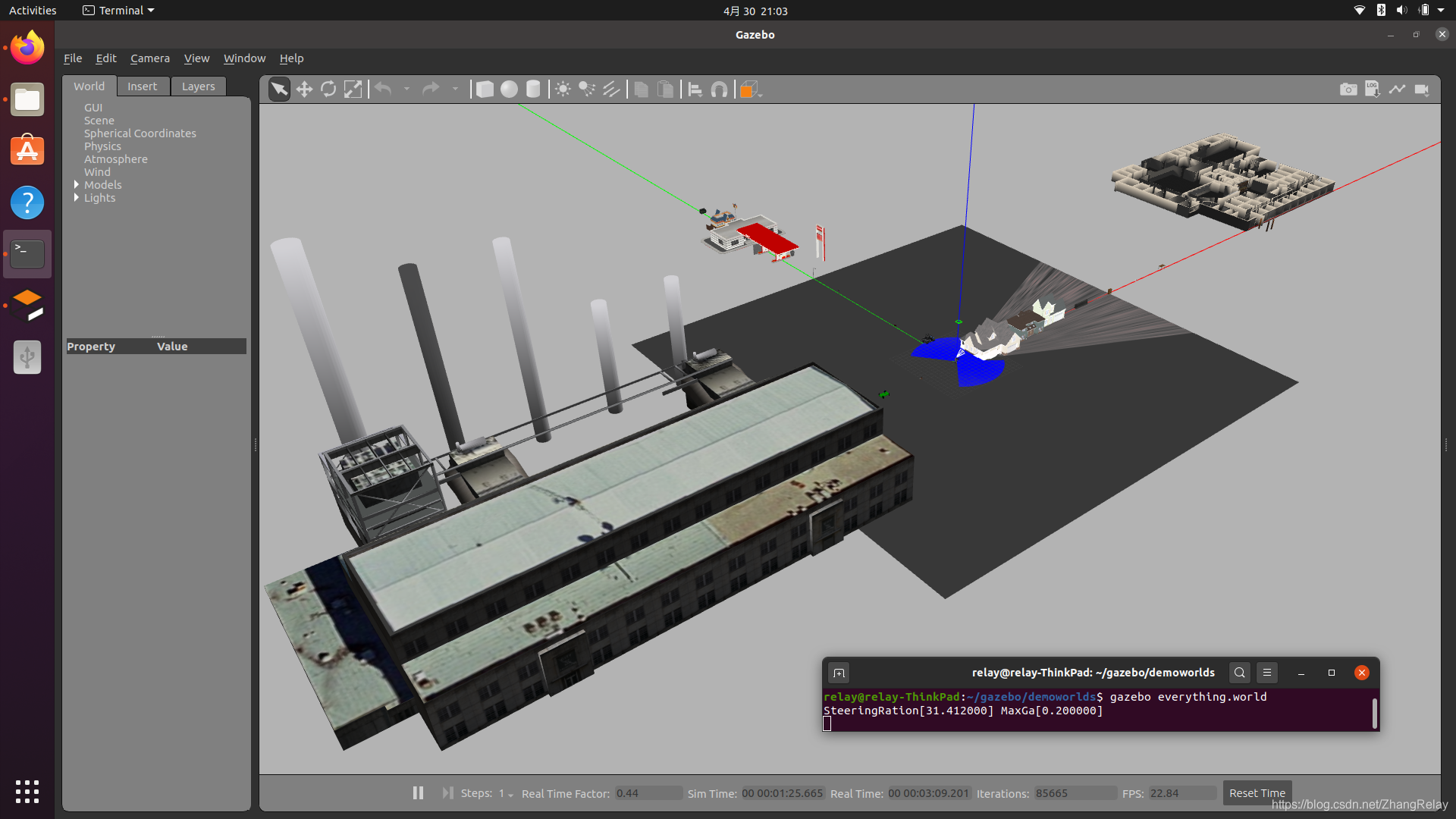Select Scene in the World tree
The width and height of the screenshot is (1456, 819).
tap(99, 121)
